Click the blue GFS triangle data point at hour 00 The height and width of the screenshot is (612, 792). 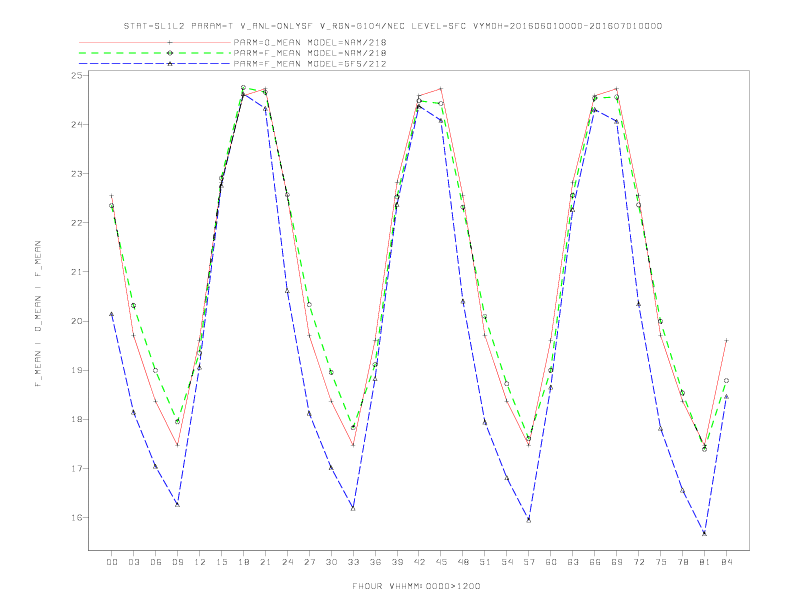click(112, 314)
